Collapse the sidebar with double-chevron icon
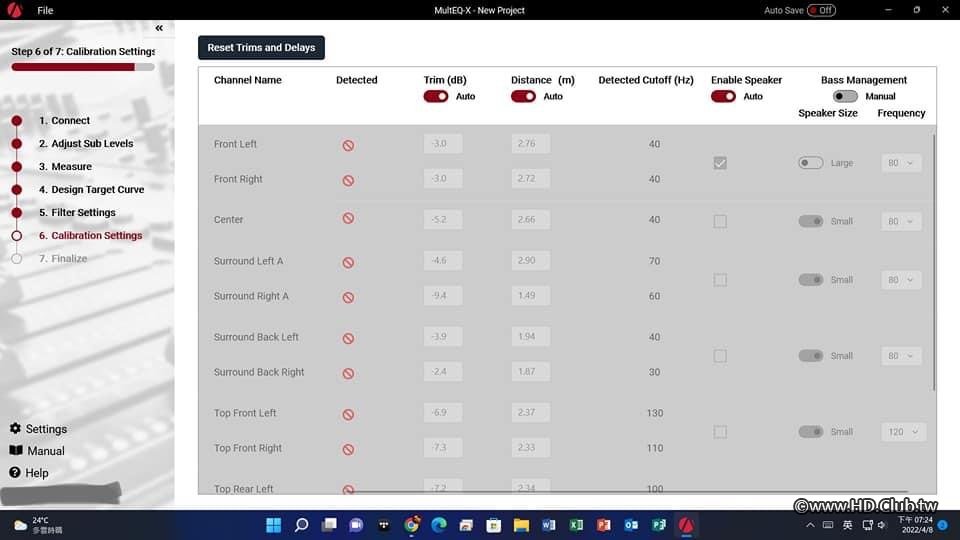 point(159,28)
